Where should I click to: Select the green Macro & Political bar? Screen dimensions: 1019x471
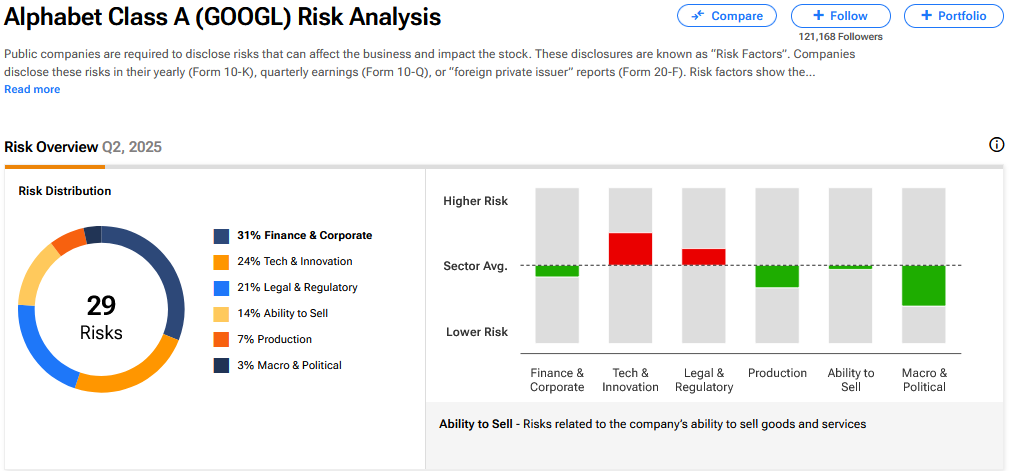point(923,285)
